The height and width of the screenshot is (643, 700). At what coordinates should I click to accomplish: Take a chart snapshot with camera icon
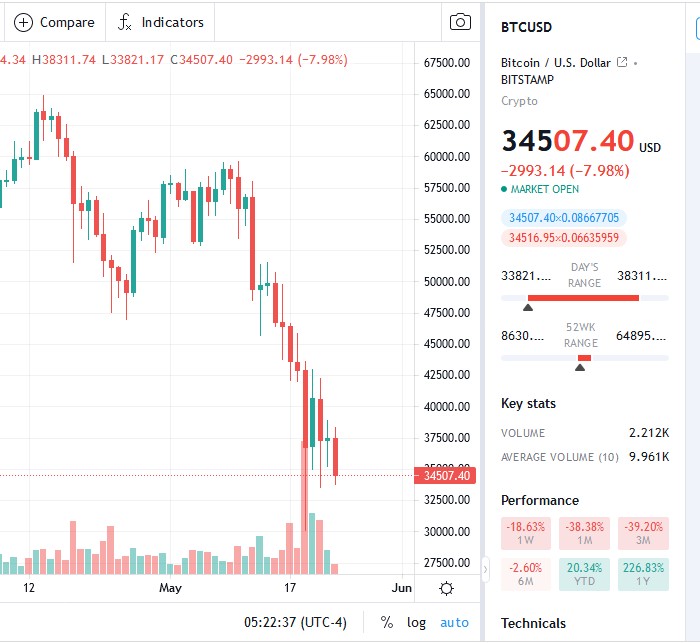click(x=460, y=22)
